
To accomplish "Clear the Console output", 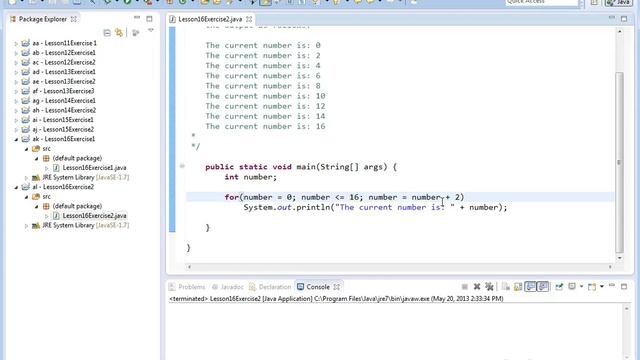I will point(506,287).
